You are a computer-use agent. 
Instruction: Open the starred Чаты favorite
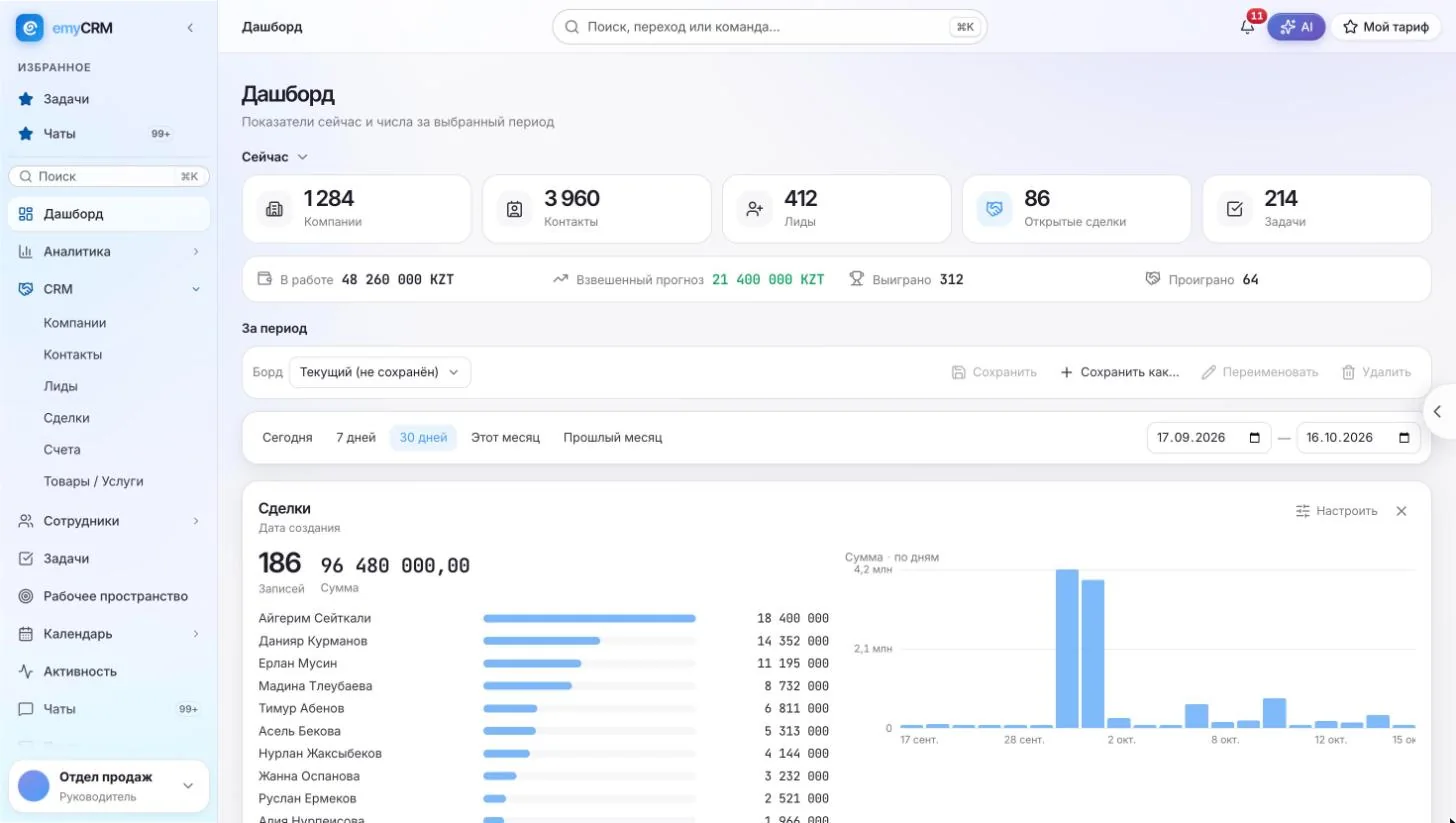tap(109, 133)
